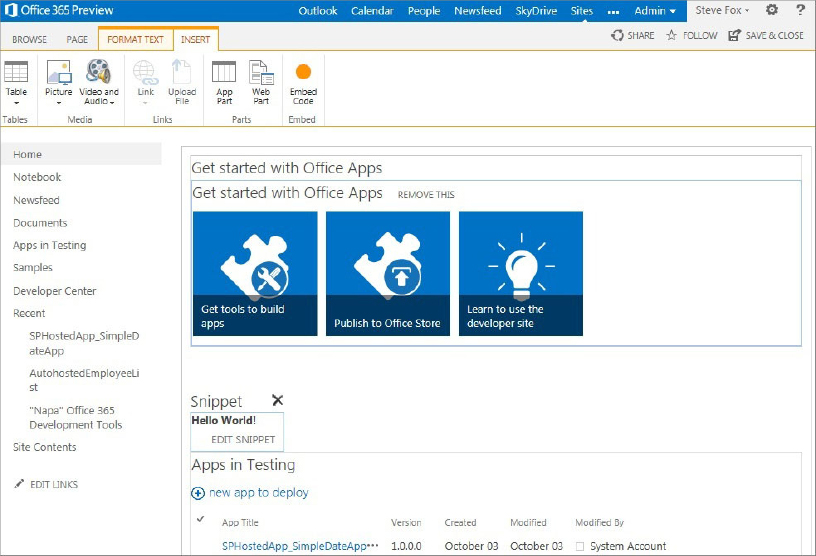Open Site Contents

[x=44, y=447]
